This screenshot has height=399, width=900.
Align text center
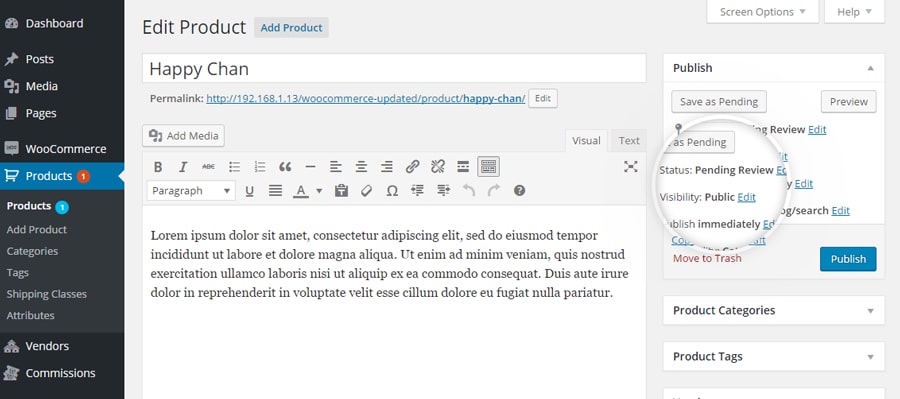click(x=361, y=167)
